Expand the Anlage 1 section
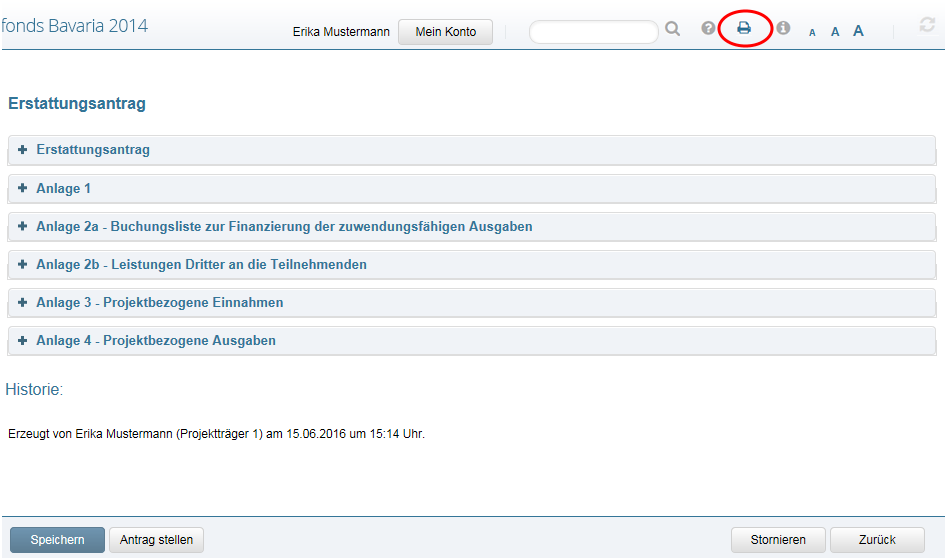This screenshot has width=948, height=558. (63, 188)
